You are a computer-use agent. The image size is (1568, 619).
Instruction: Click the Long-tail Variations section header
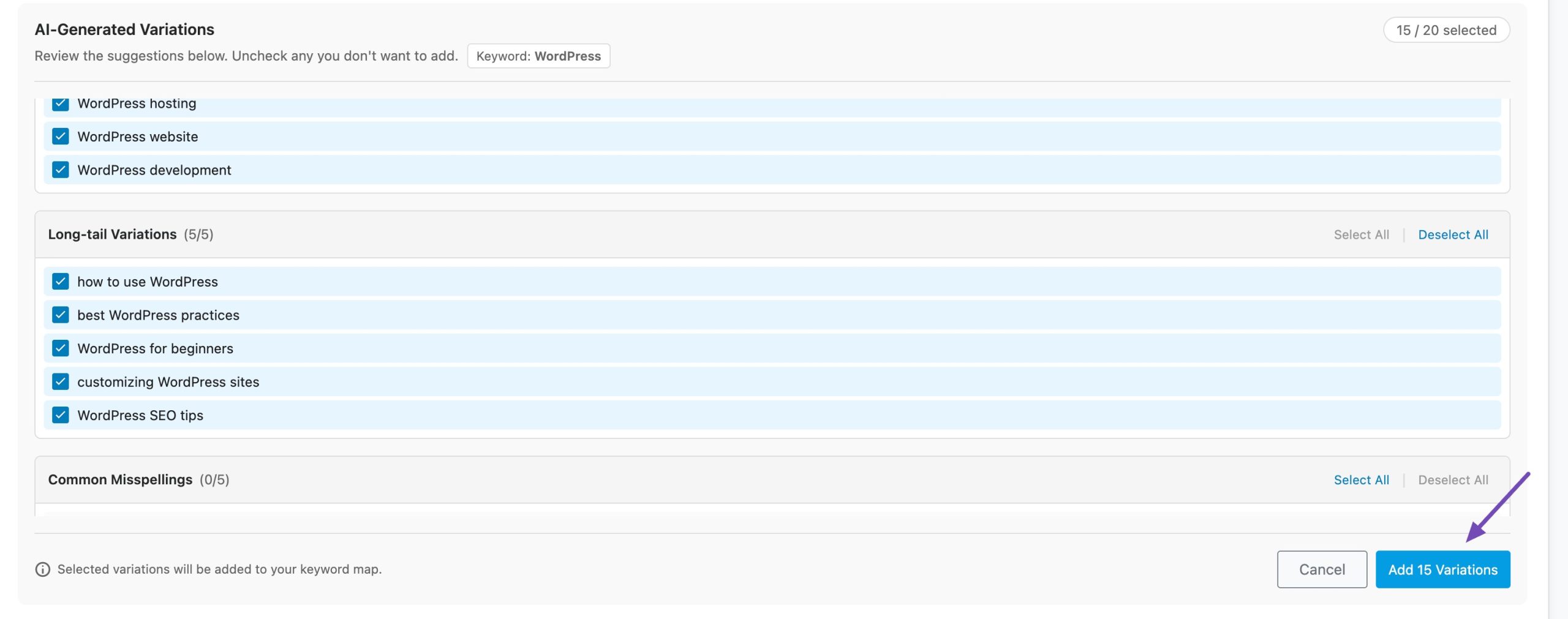coord(112,234)
